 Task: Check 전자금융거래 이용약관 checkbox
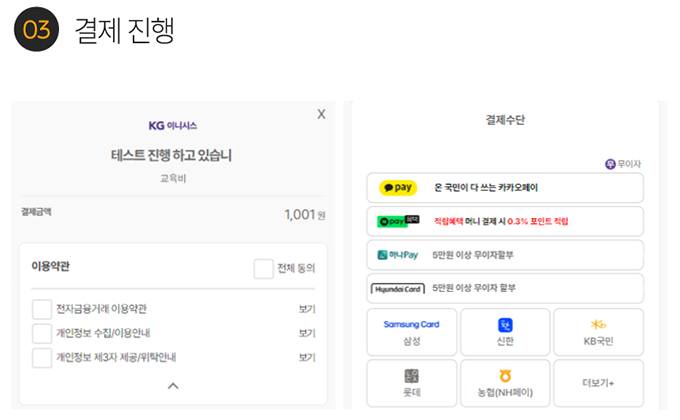42,309
